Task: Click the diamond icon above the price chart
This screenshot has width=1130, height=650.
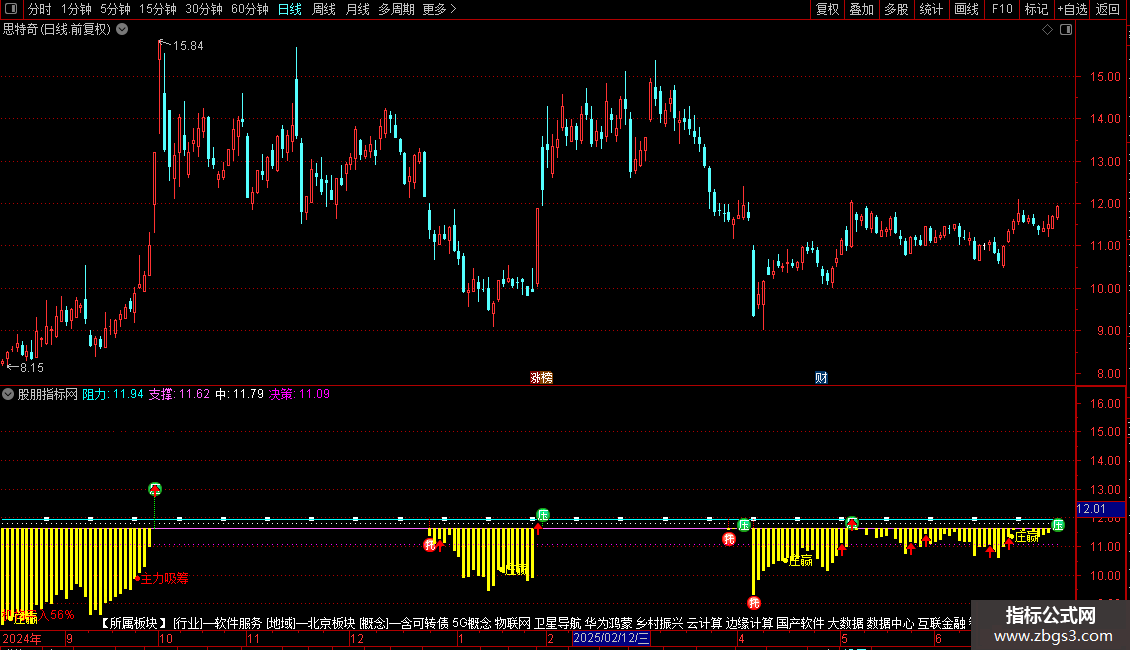Action: coord(1048,30)
